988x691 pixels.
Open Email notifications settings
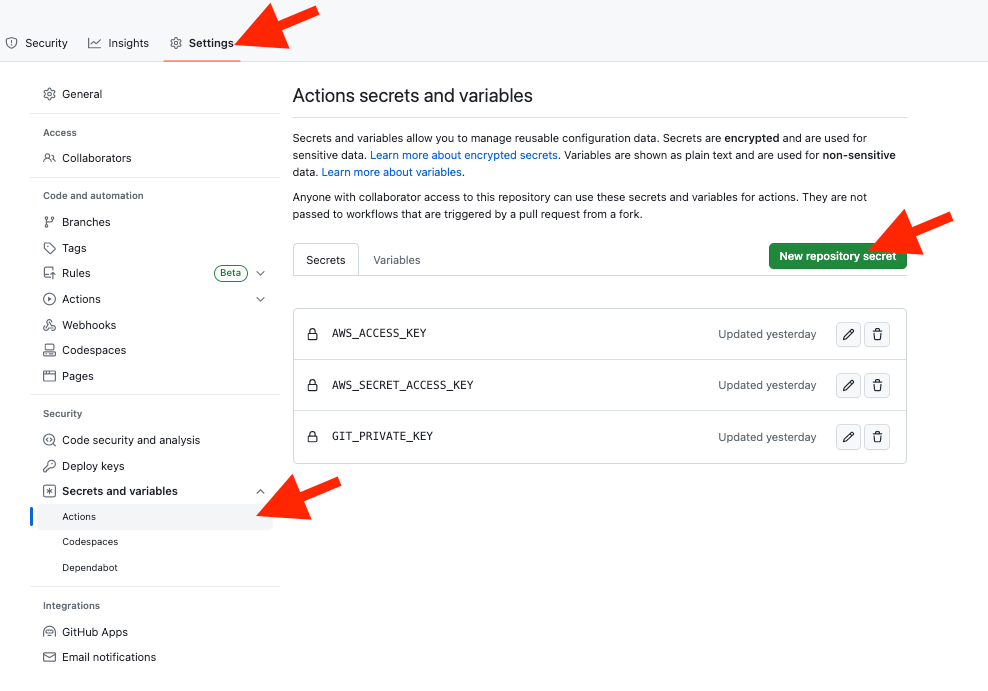point(109,657)
